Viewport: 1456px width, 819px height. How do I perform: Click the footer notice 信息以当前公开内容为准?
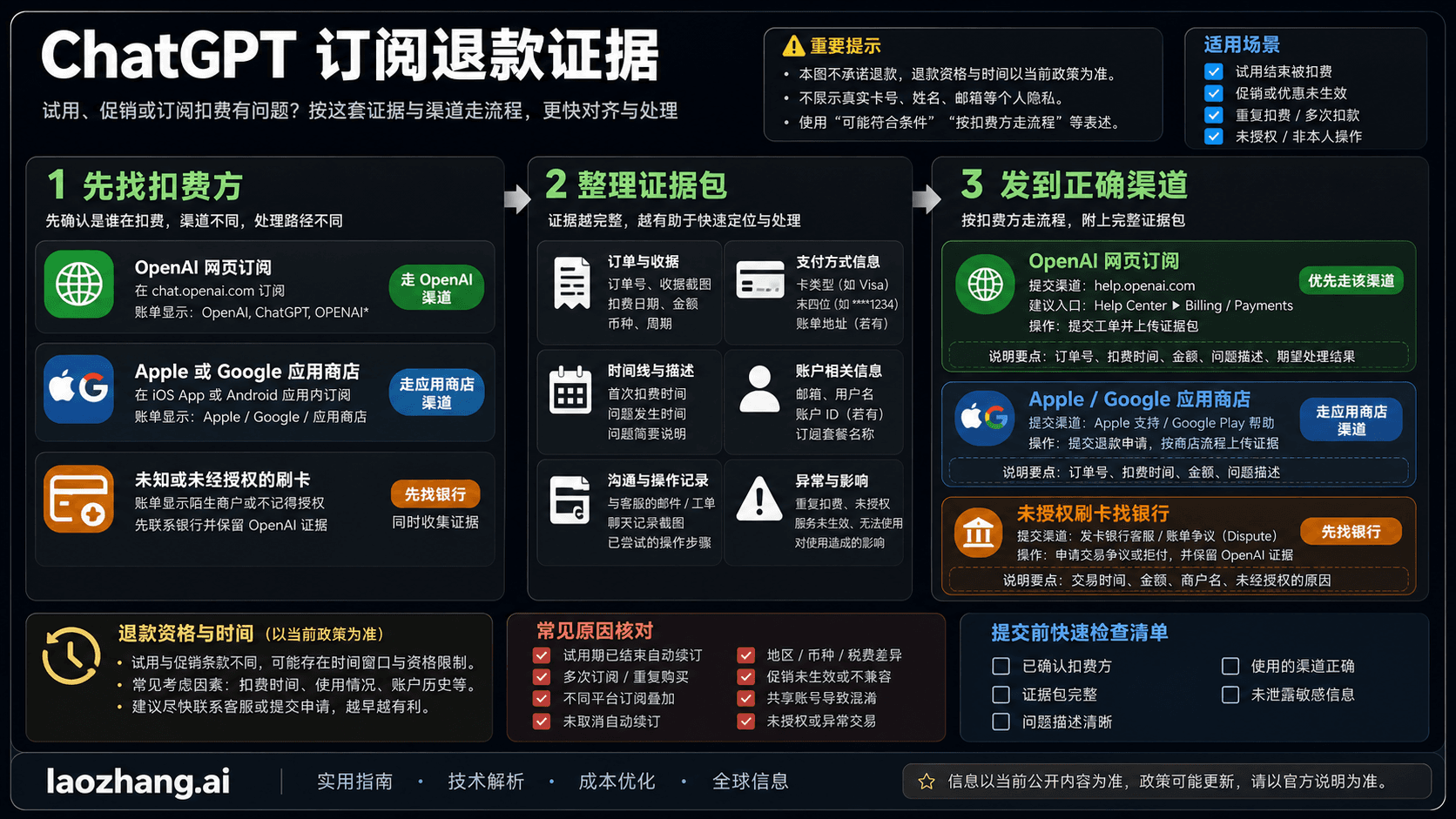(1167, 782)
